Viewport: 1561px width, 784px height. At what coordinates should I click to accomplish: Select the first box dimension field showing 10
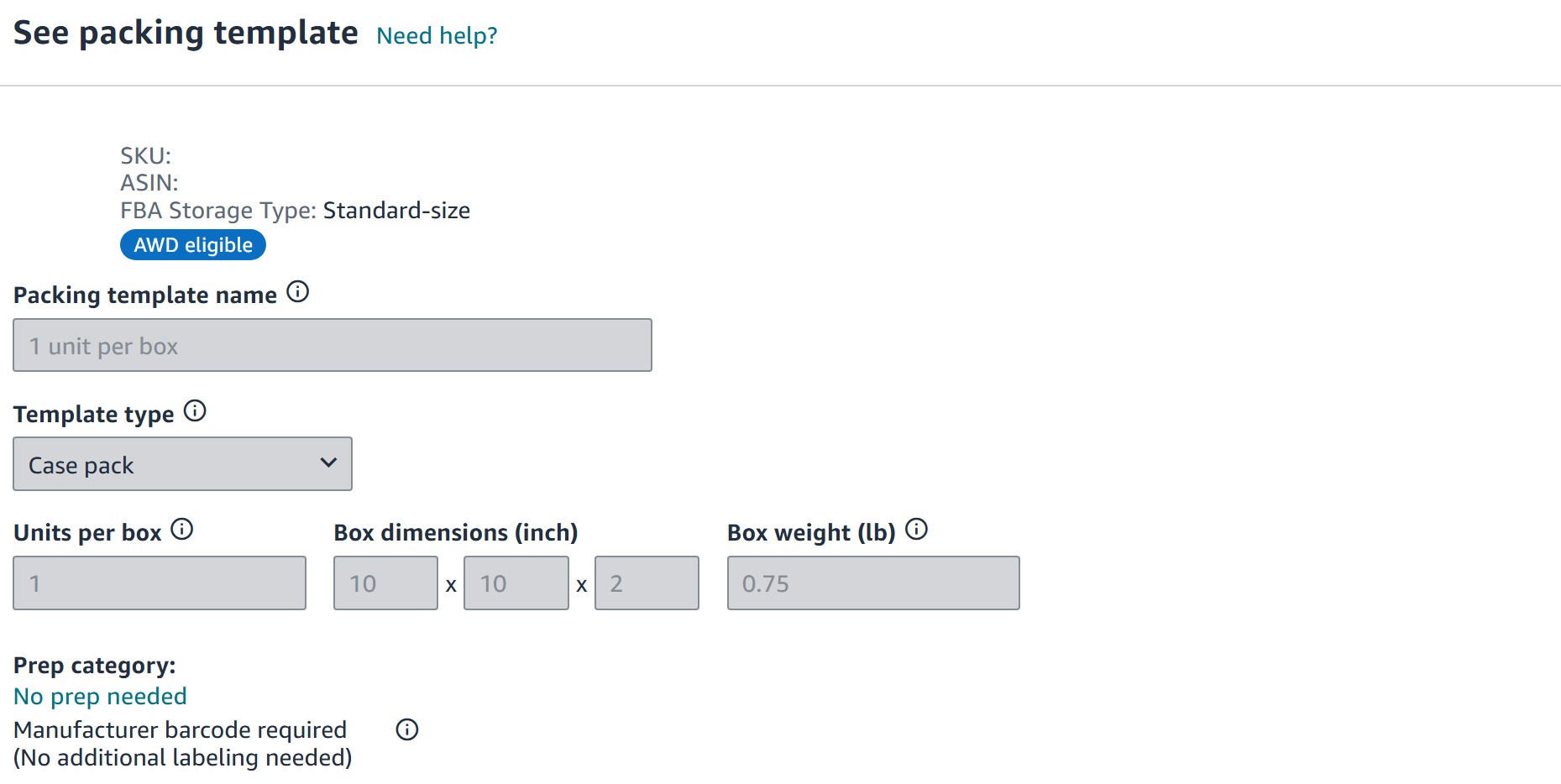[385, 583]
